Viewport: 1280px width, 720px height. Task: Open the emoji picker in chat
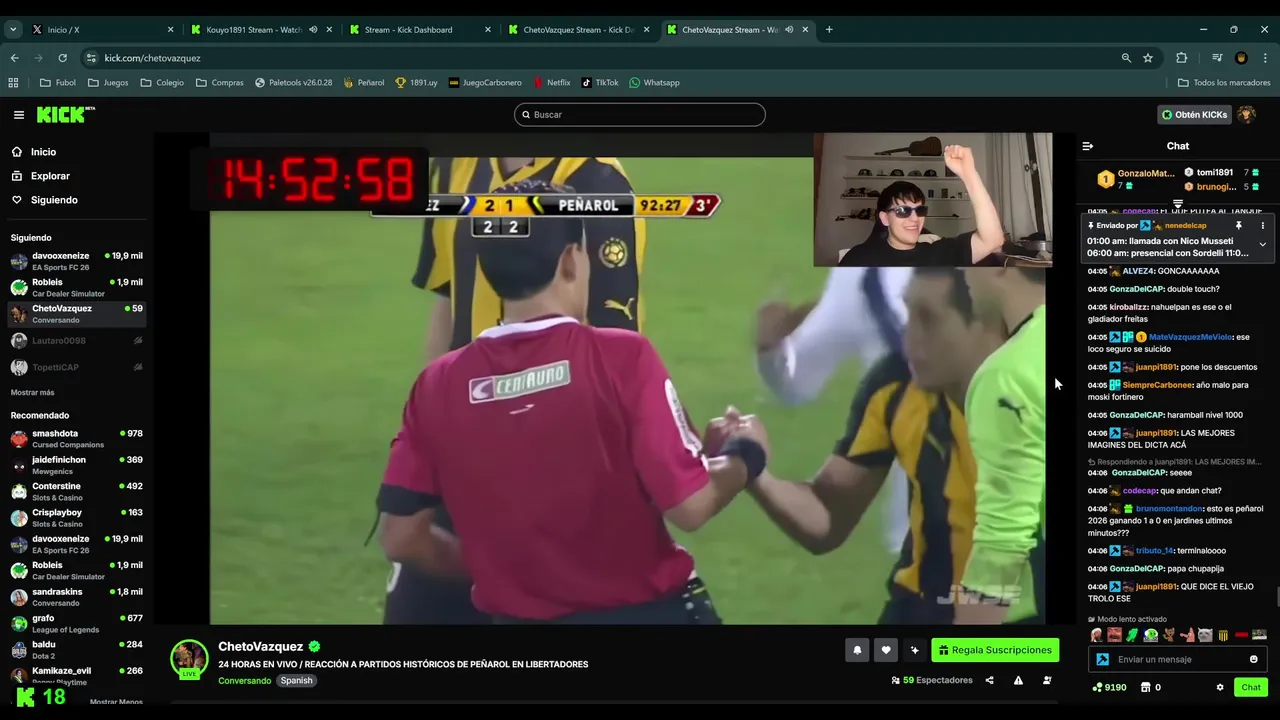click(1253, 659)
